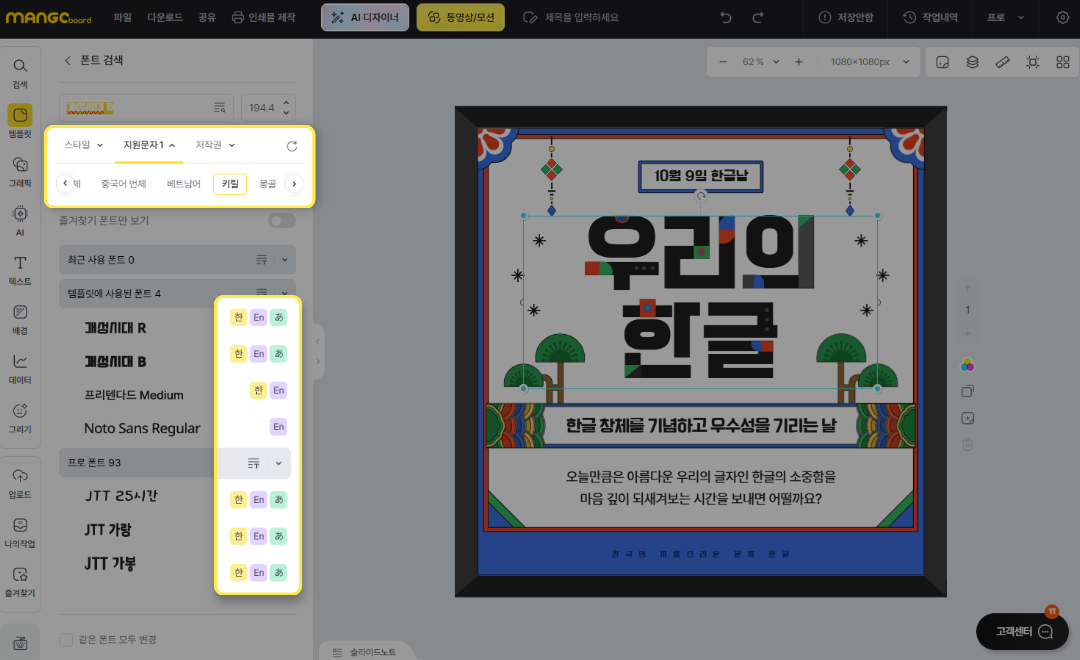Open the 템플릿 sidebar panel
The width and height of the screenshot is (1080, 660).
[19, 120]
